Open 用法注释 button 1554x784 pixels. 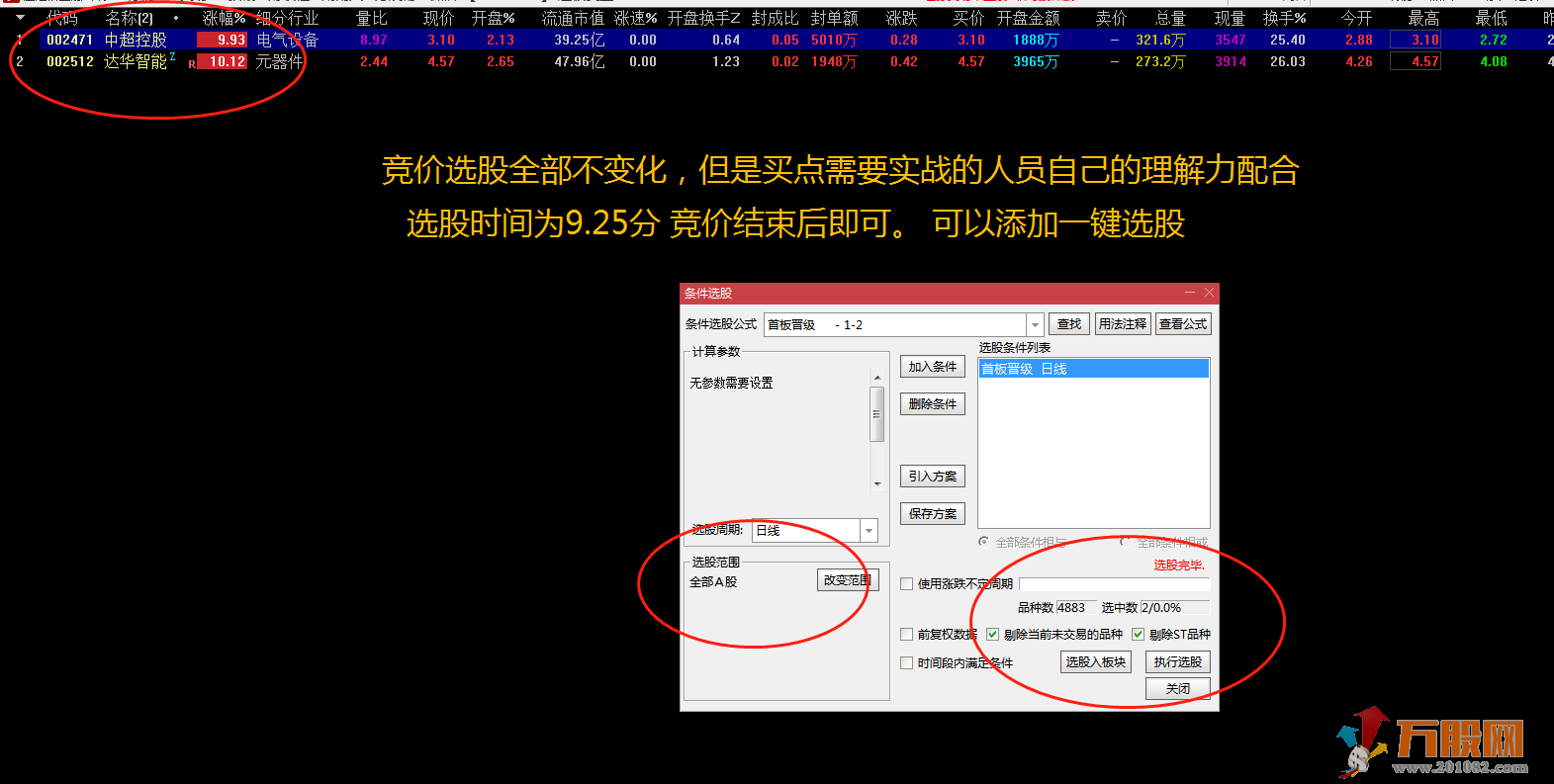coord(1123,323)
